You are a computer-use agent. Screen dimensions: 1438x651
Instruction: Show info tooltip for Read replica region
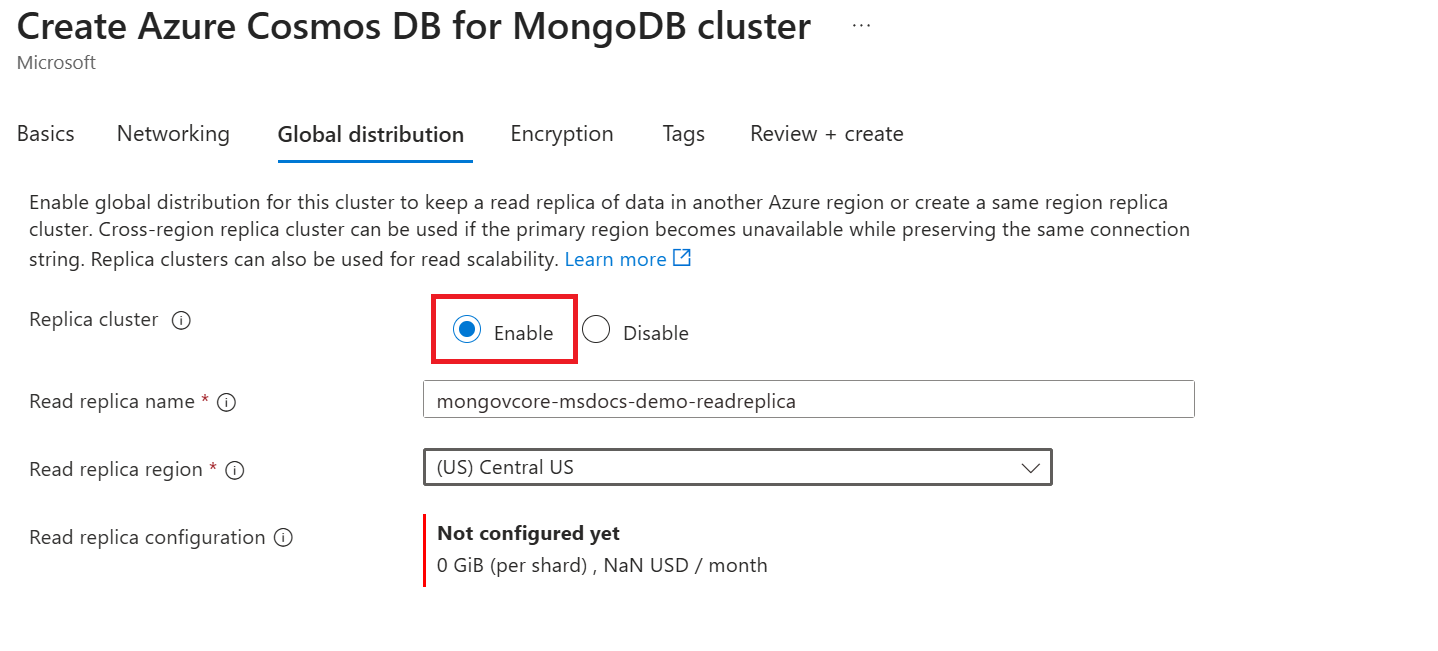tap(235, 470)
